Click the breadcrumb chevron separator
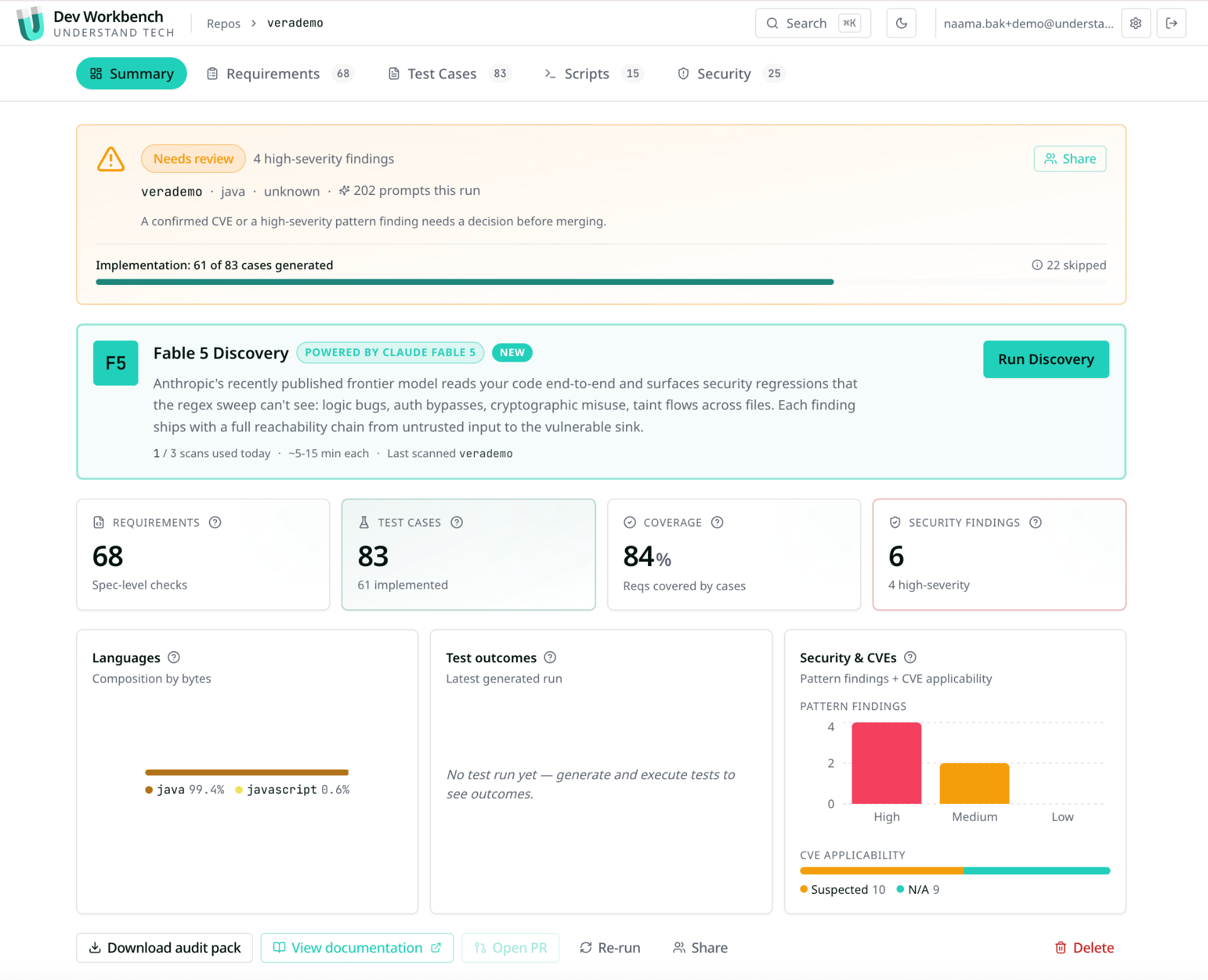 (254, 23)
